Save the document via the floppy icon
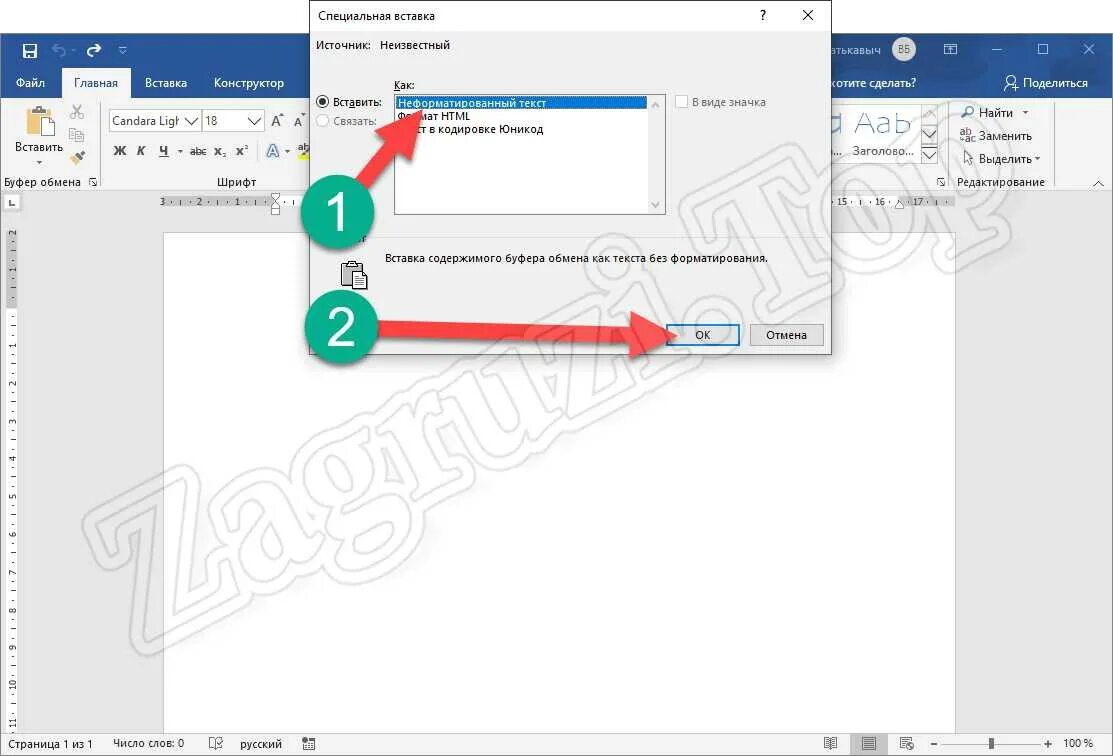Screen dimensions: 1113x756 [30, 50]
